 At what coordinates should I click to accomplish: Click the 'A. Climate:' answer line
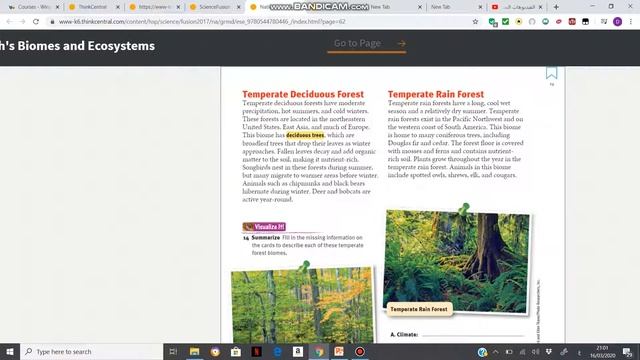pos(473,335)
